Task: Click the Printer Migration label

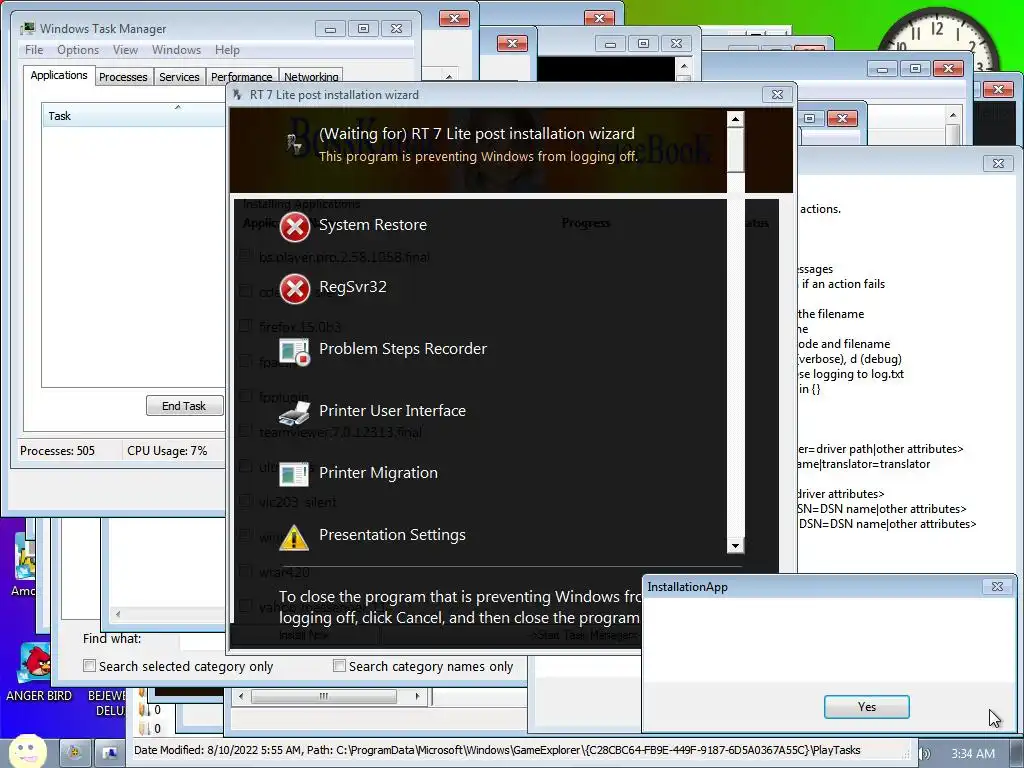Action: coord(378,473)
